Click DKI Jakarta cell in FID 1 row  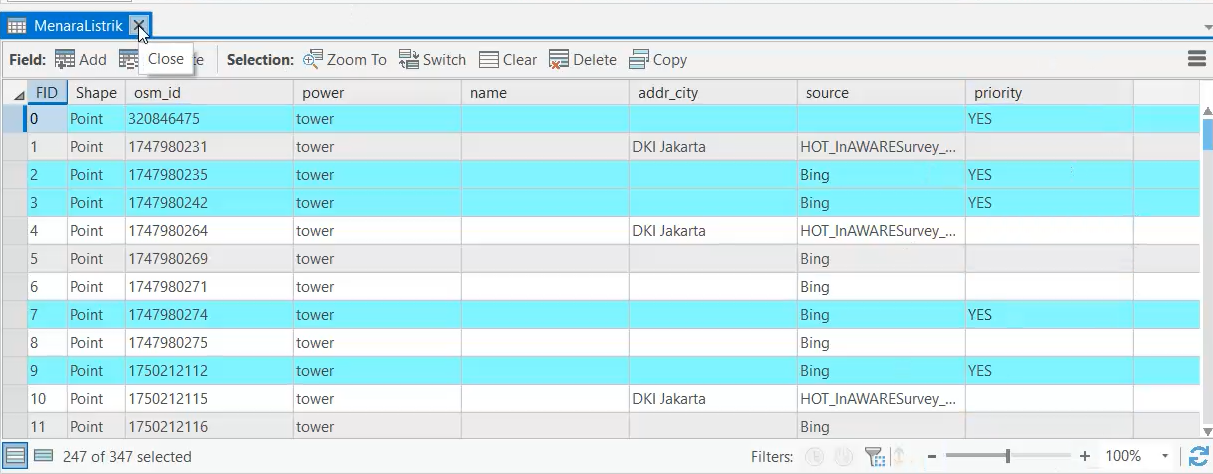713,146
